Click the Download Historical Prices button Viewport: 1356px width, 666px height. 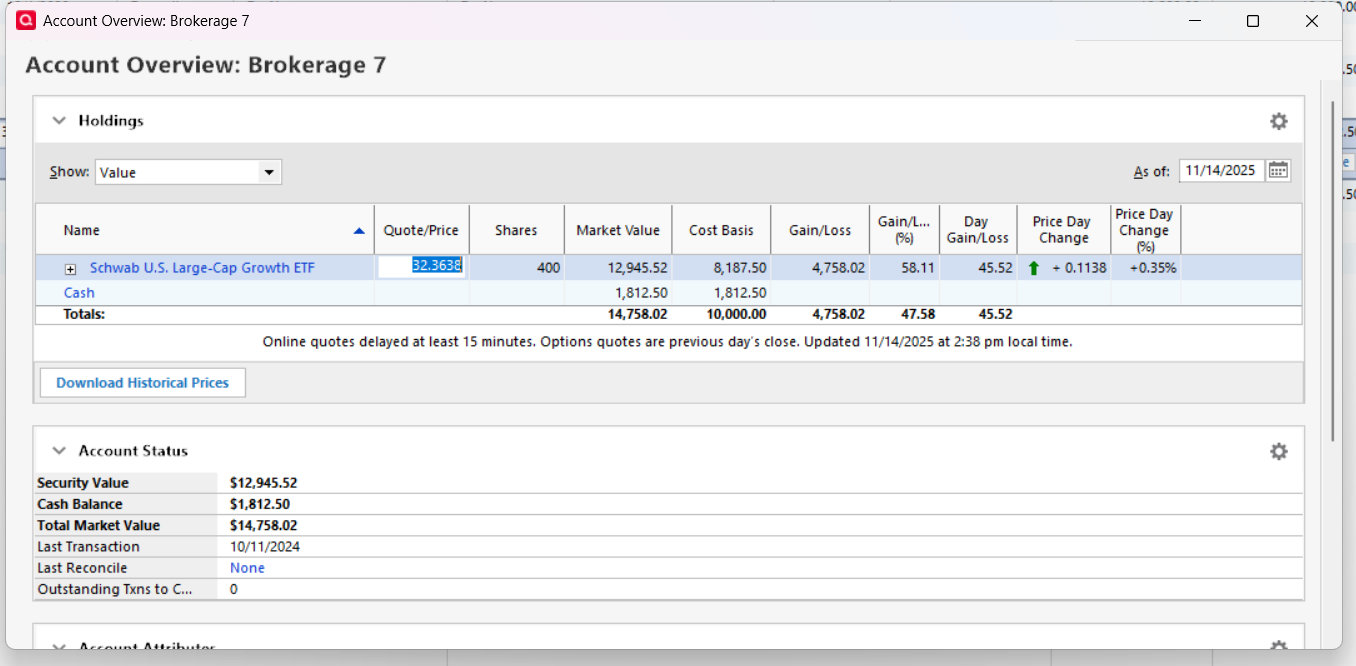[142, 383]
